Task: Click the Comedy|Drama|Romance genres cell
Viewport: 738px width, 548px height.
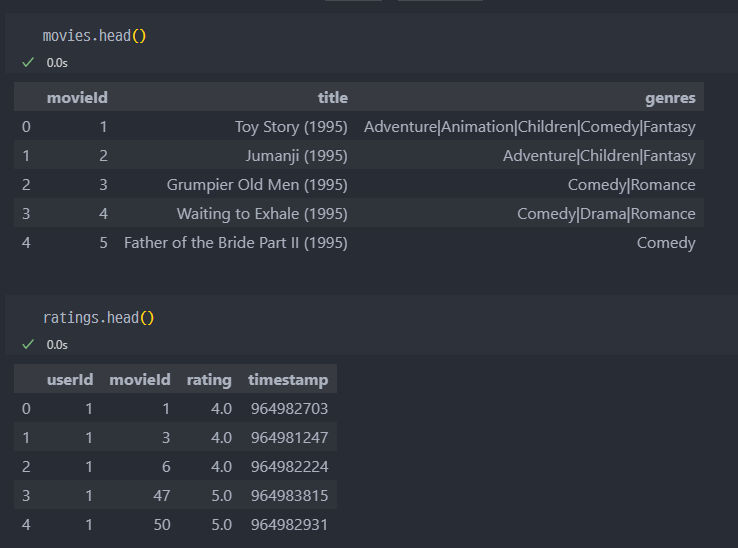Action: (606, 214)
